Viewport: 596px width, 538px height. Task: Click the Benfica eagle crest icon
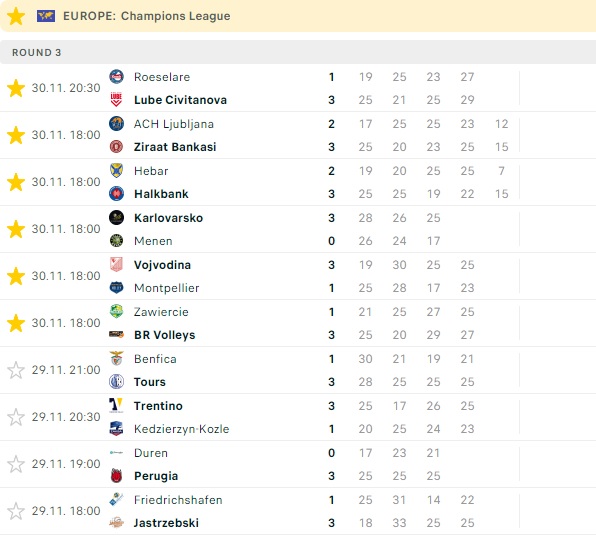pyautogui.click(x=116, y=359)
